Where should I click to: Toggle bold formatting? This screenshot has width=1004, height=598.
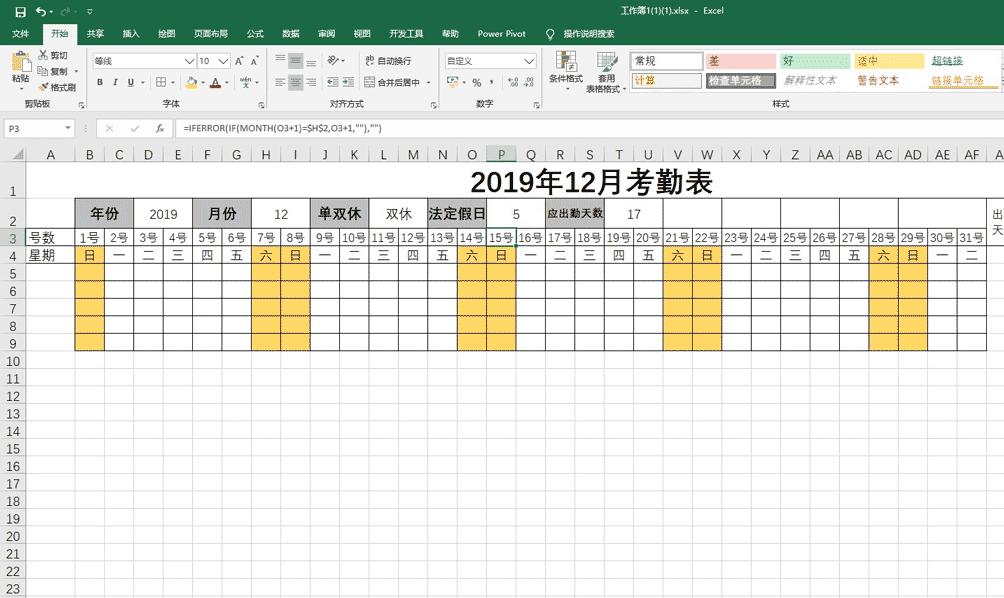100,81
